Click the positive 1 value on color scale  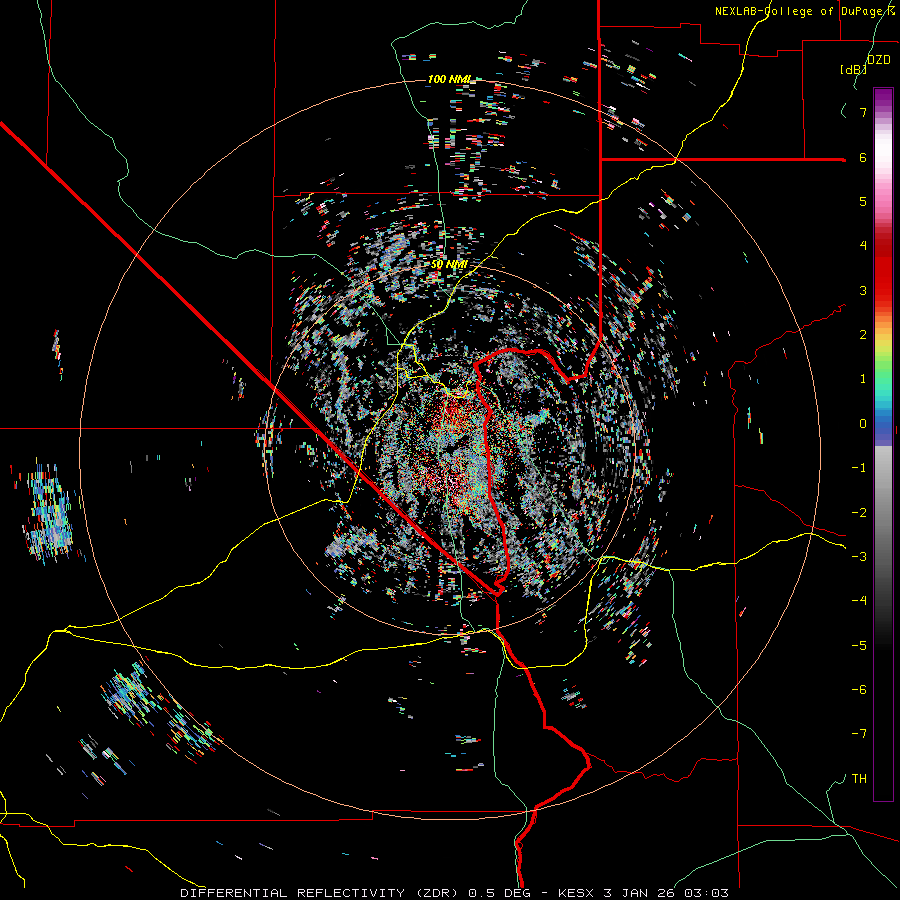(863, 379)
